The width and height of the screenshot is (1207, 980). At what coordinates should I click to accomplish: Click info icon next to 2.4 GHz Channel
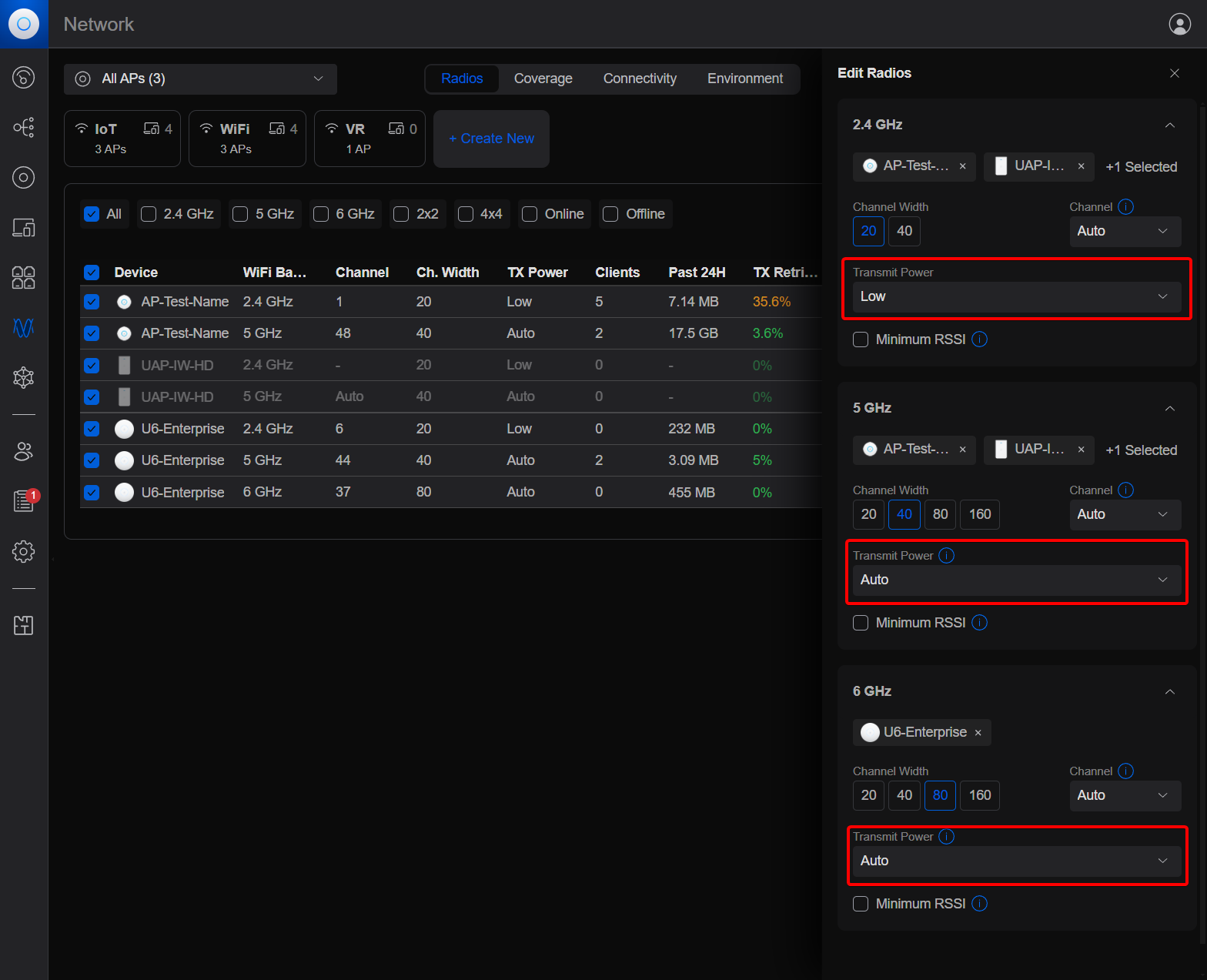[x=1125, y=207]
